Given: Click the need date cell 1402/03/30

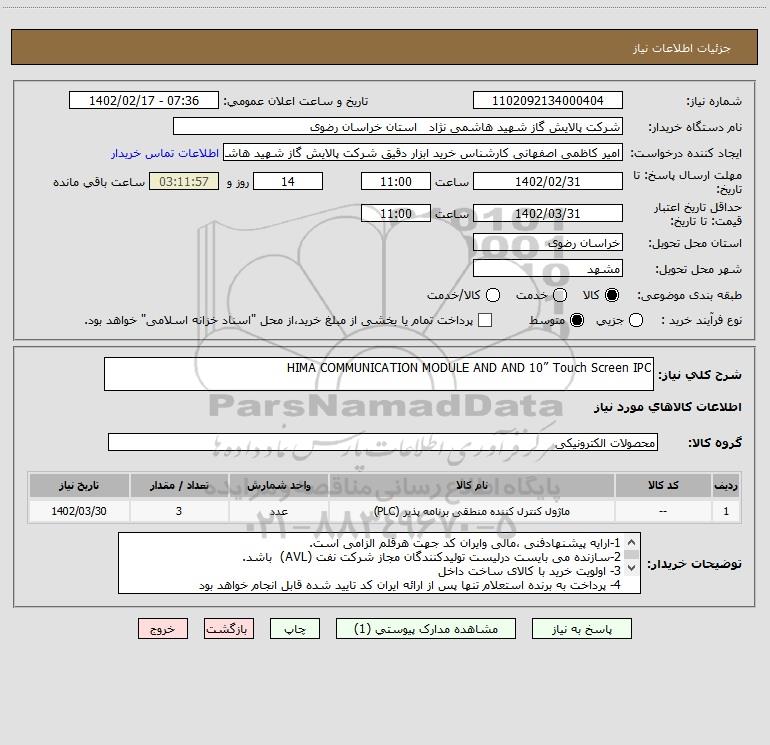Looking at the screenshot, I should click(79, 511).
